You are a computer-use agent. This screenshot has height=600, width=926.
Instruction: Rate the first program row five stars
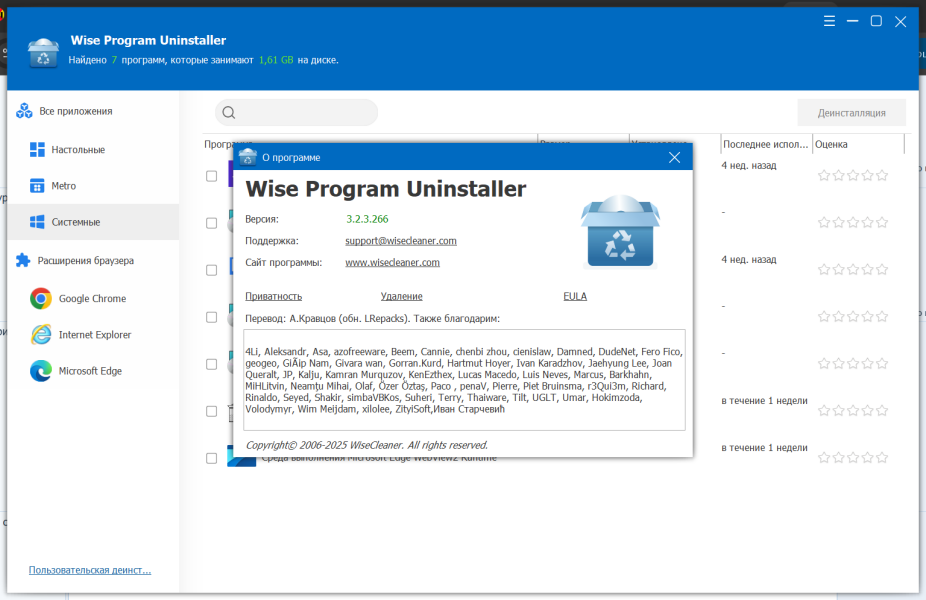[882, 175]
